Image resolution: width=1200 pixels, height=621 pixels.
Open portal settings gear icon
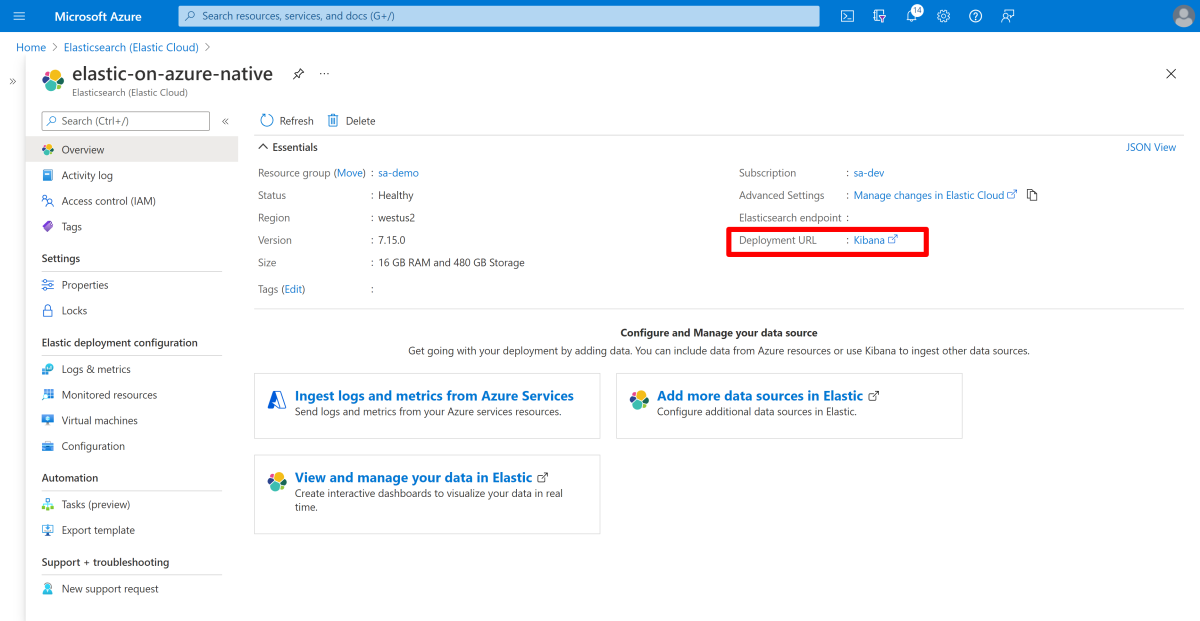[943, 16]
